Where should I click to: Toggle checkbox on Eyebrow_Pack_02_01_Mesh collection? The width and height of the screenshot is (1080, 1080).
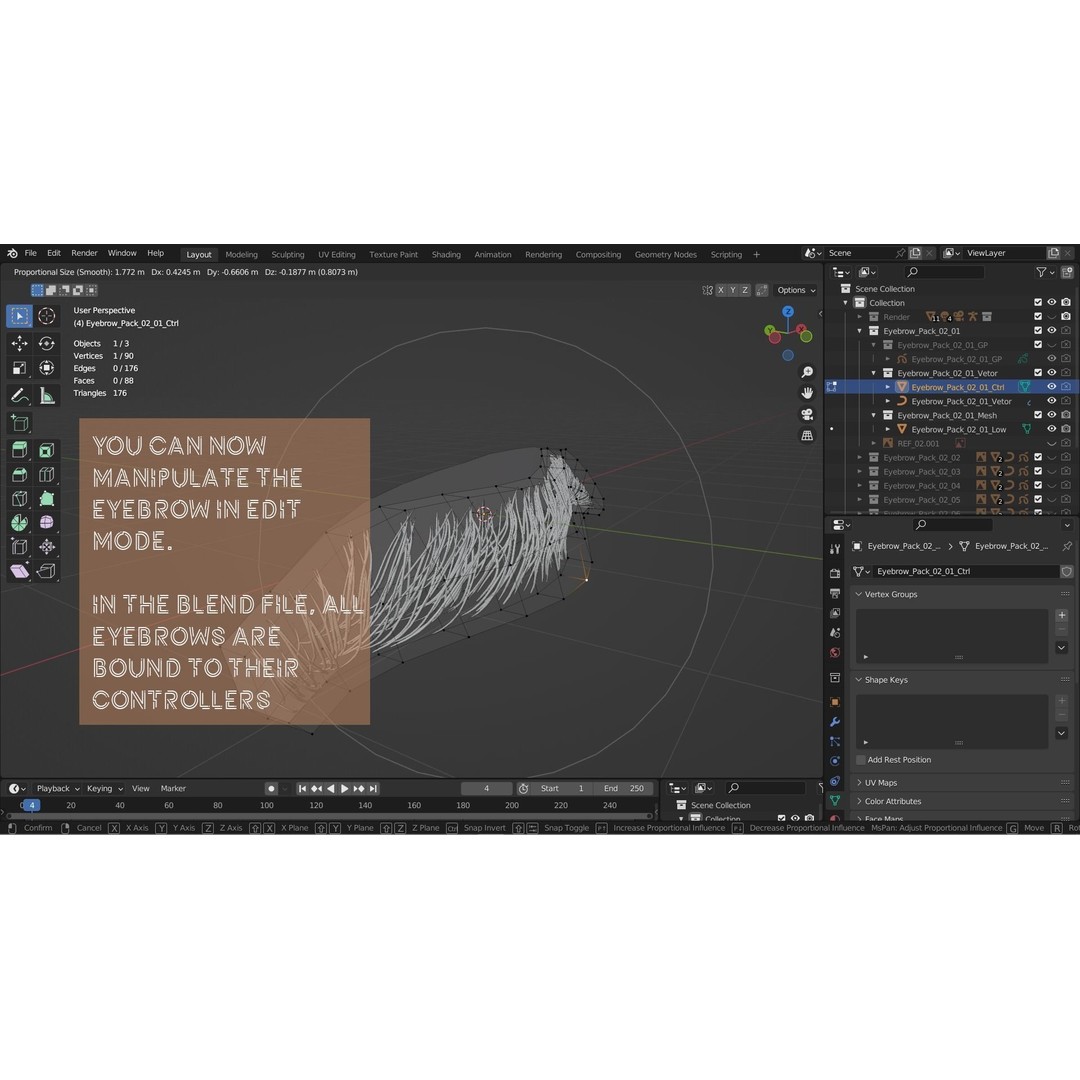pyautogui.click(x=1038, y=415)
